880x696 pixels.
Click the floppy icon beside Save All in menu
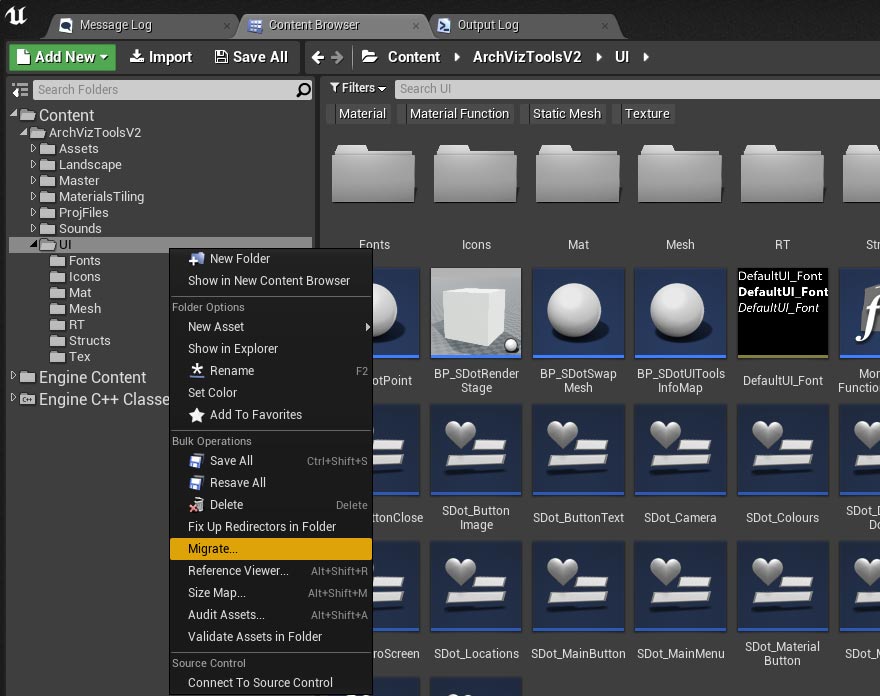point(196,461)
